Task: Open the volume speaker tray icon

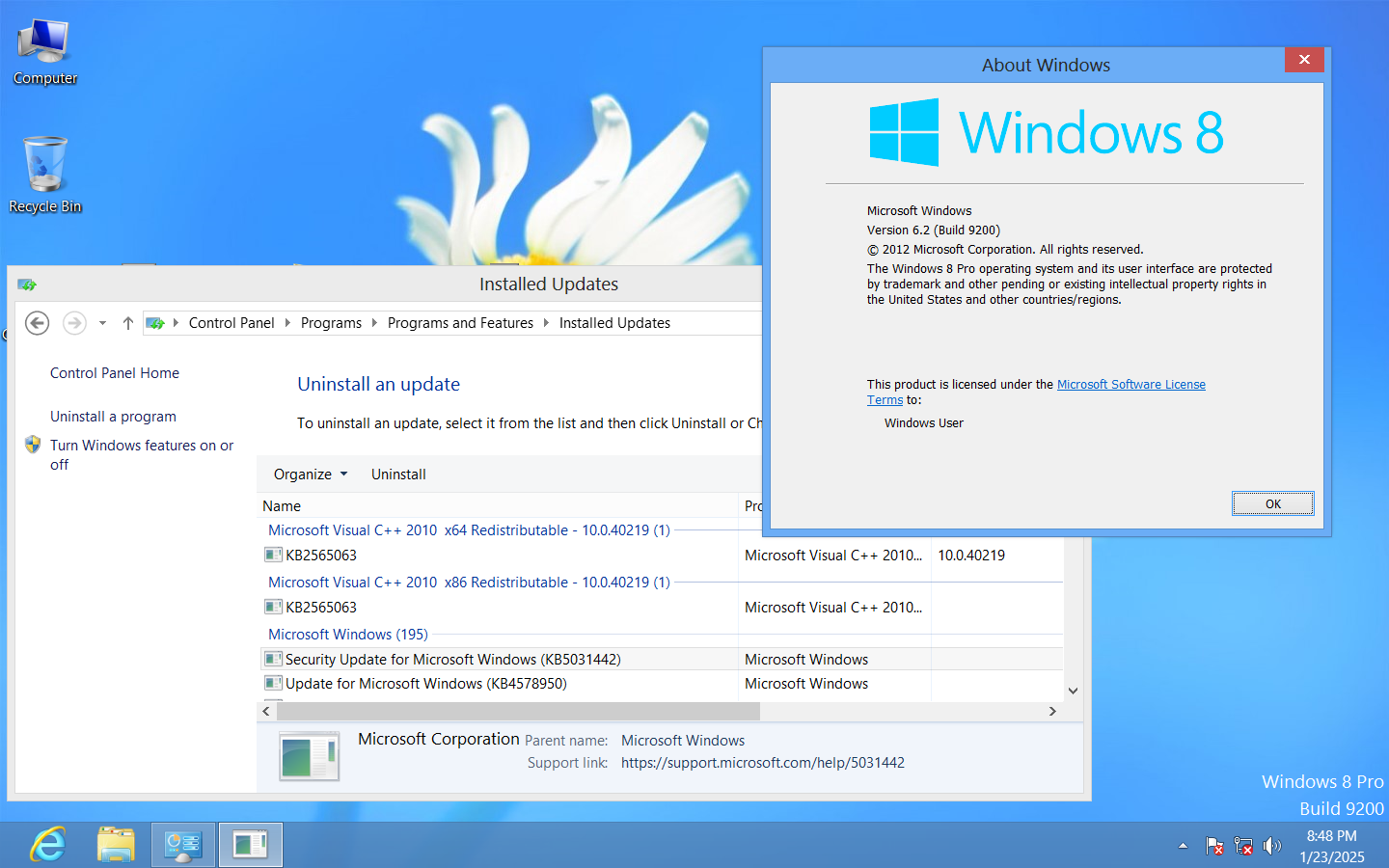Action: (1272, 846)
